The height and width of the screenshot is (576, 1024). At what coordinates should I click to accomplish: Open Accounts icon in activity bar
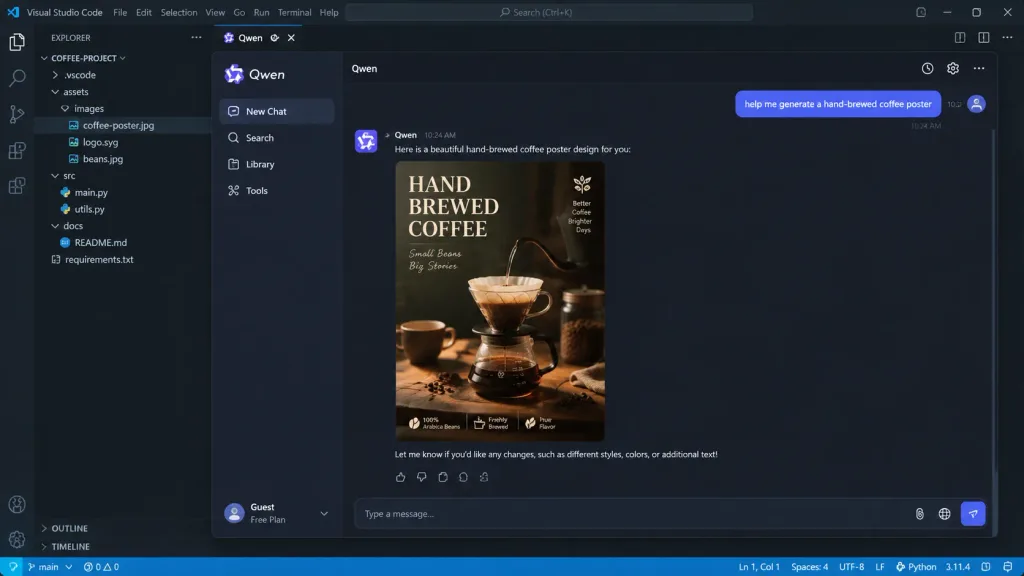tap(17, 504)
